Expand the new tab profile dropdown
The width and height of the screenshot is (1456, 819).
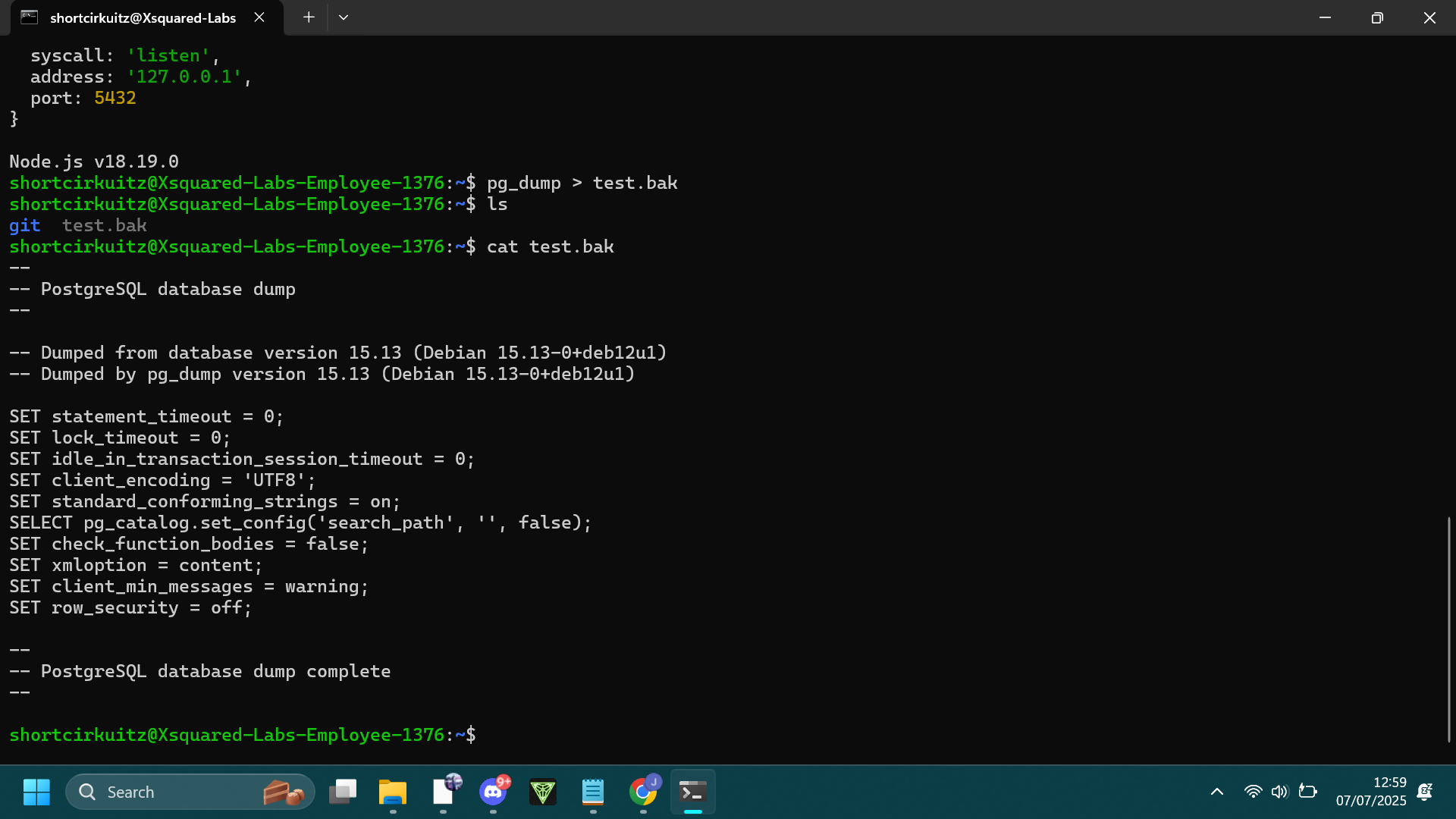(x=344, y=17)
